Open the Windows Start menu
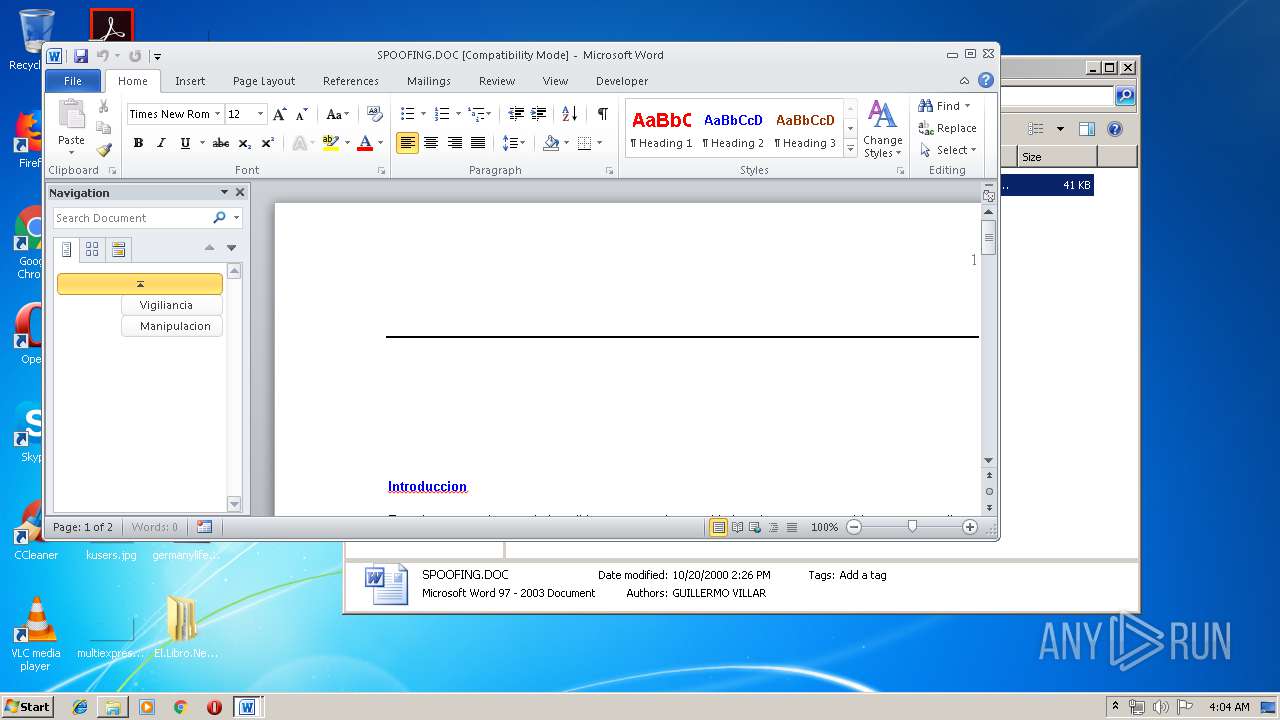 pyautogui.click(x=27, y=707)
